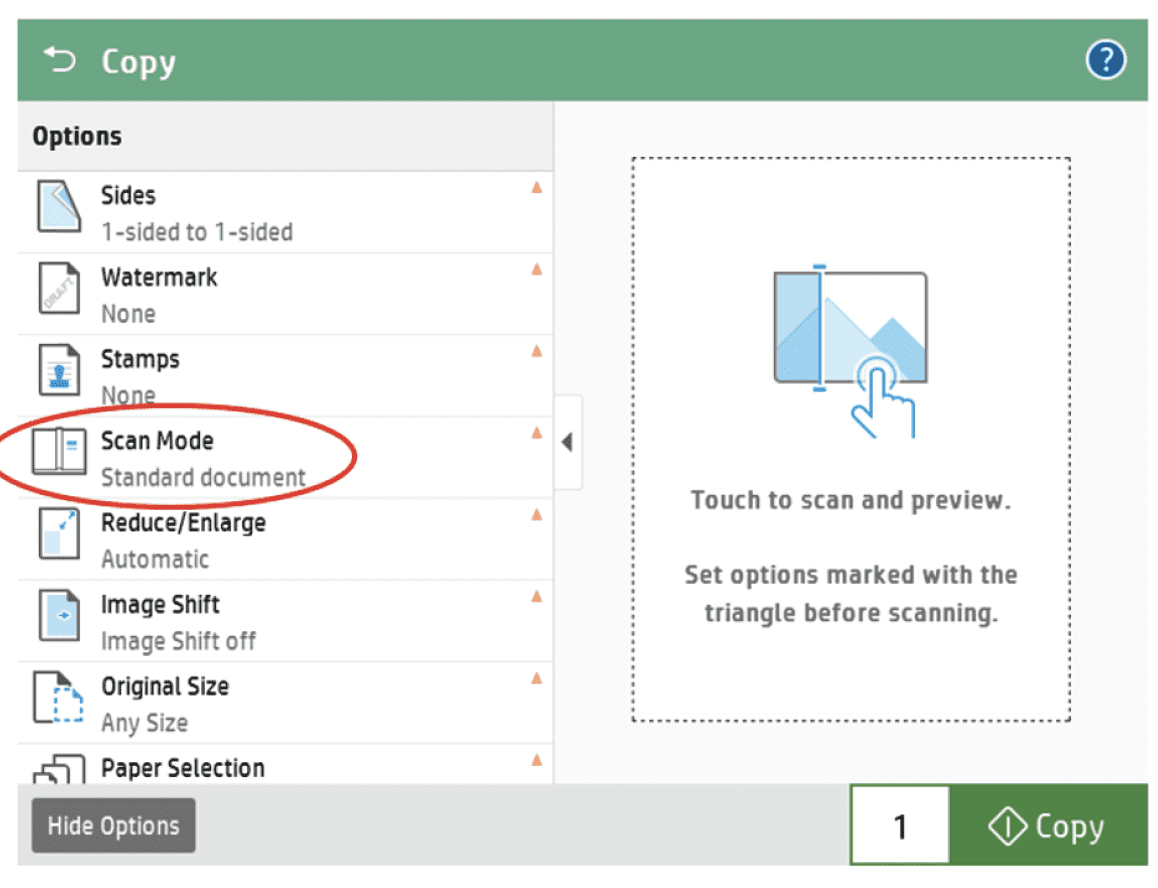Image resolution: width=1158 pixels, height=888 pixels.
Task: Tap the warning triangle beside Watermark
Action: coord(537,268)
